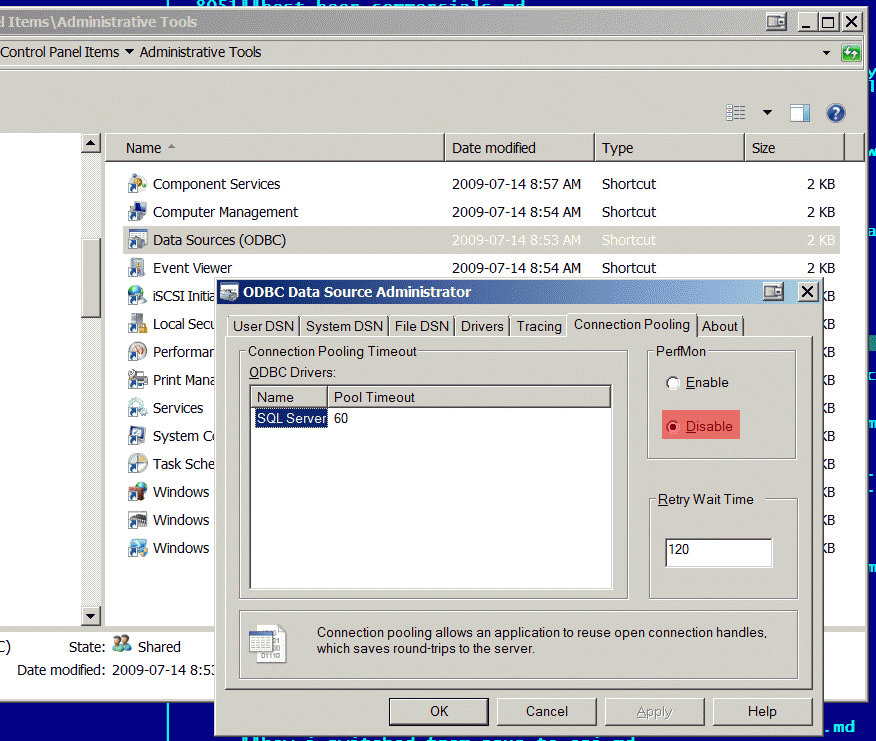Expand the Control Panel Items breadcrumb arrow

(x=129, y=52)
